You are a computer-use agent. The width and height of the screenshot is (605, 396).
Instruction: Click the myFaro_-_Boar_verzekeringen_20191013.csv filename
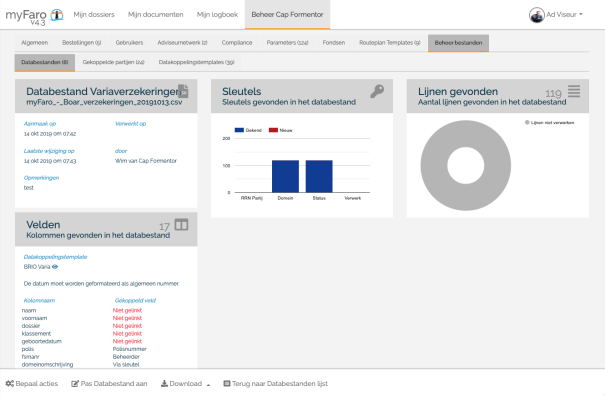(104, 102)
